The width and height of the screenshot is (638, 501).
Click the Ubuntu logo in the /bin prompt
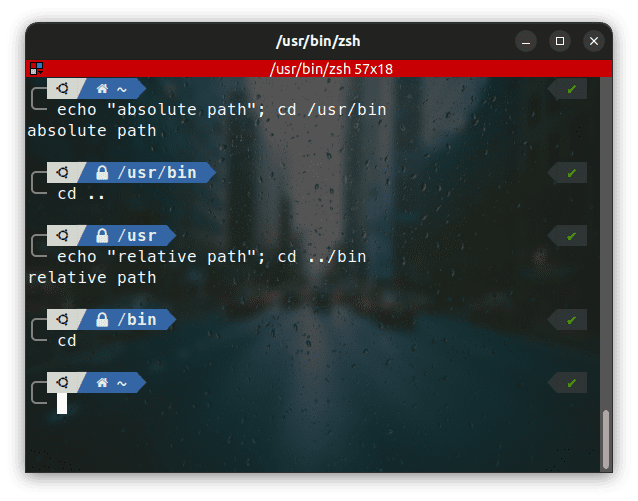[x=62, y=320]
